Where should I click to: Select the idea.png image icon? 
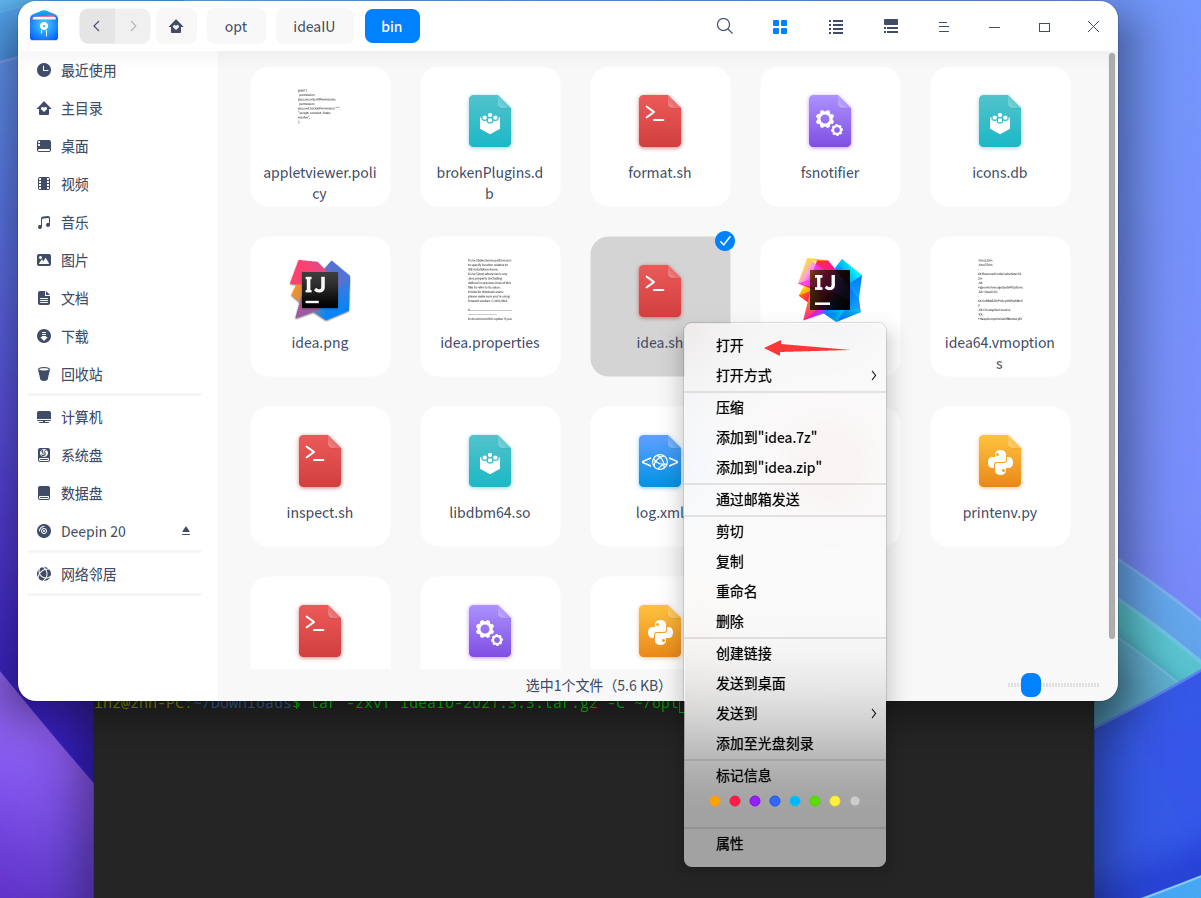click(x=320, y=290)
